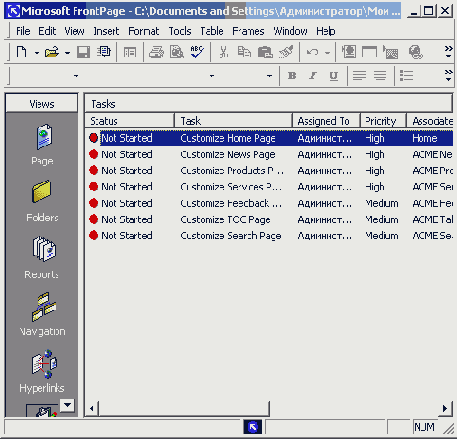
Task: Open the Format menu
Action: pyautogui.click(x=144, y=31)
